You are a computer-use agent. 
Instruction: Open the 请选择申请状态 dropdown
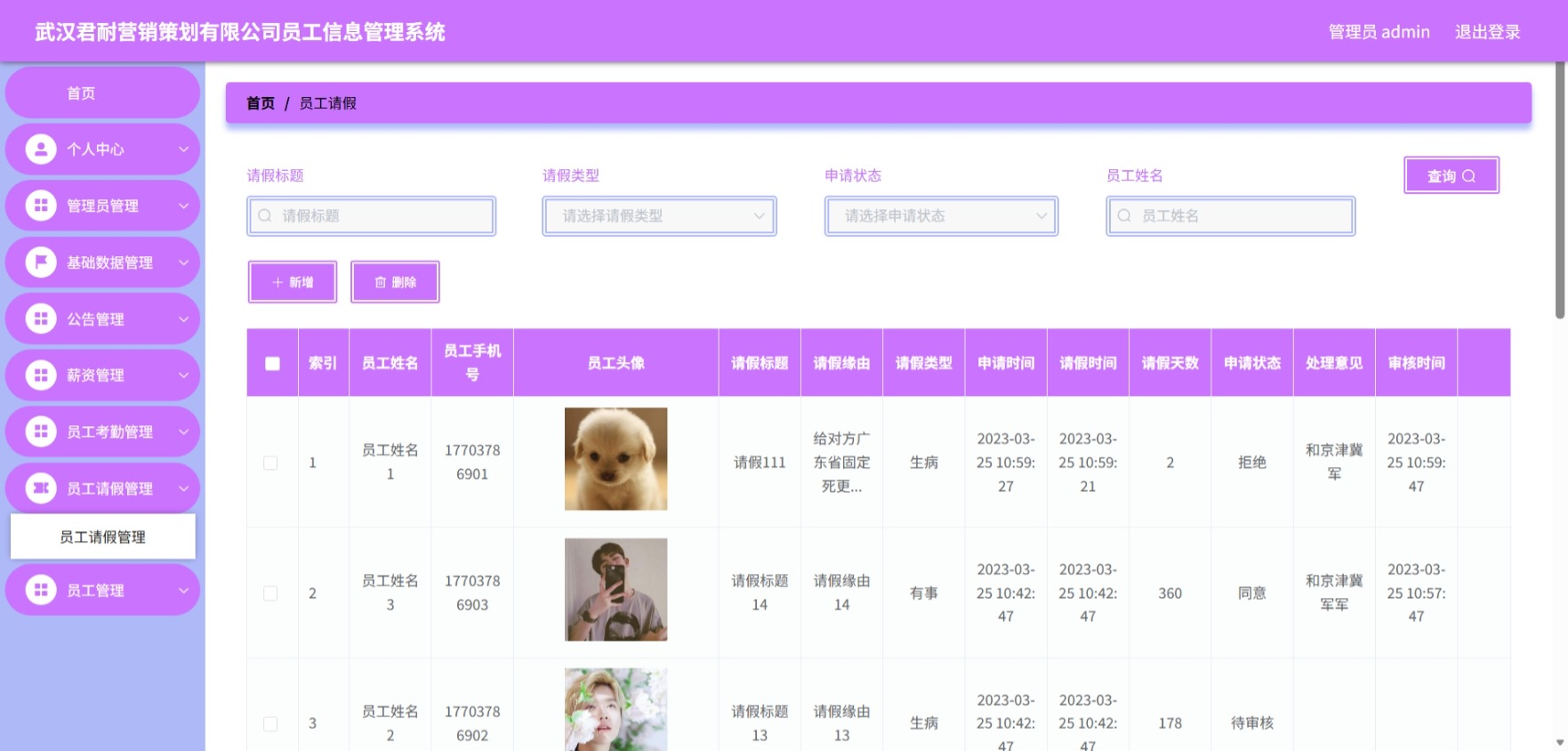coord(941,216)
